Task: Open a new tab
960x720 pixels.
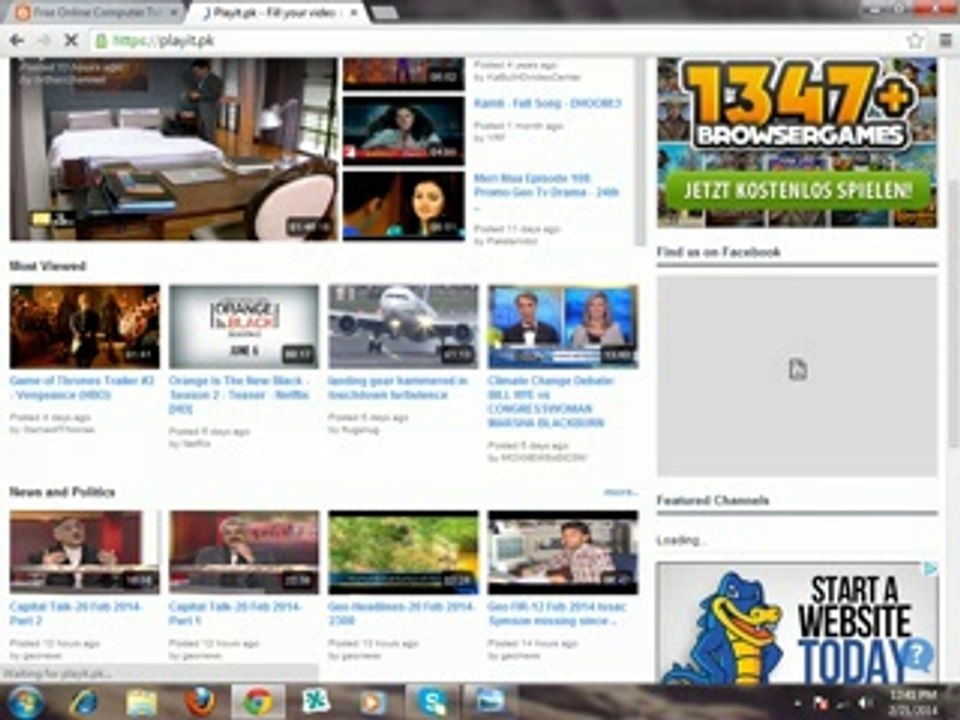Action: tap(384, 12)
